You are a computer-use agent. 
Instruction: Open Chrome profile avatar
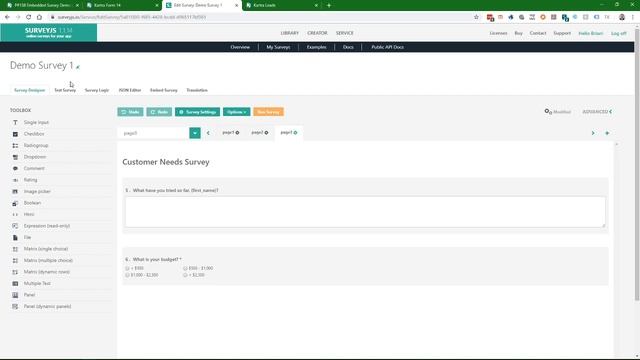click(x=622, y=17)
